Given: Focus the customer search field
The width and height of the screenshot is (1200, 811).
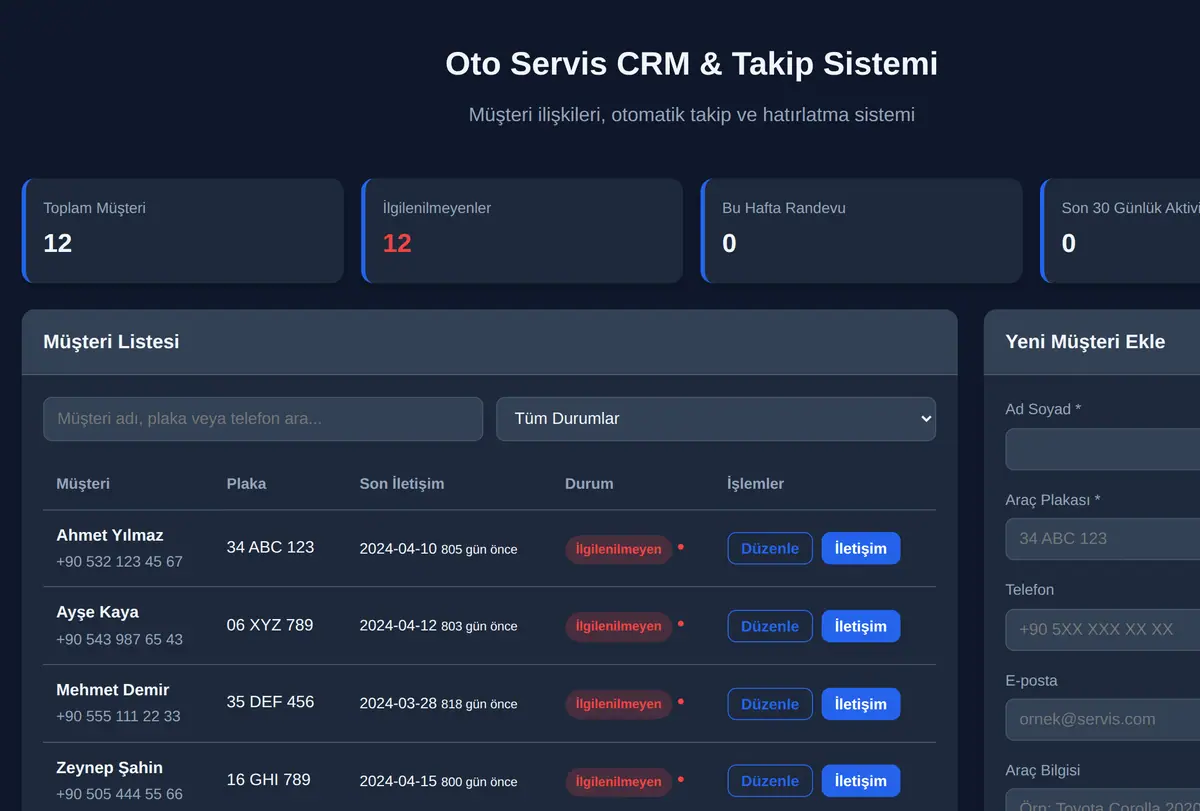Looking at the screenshot, I should tap(263, 419).
